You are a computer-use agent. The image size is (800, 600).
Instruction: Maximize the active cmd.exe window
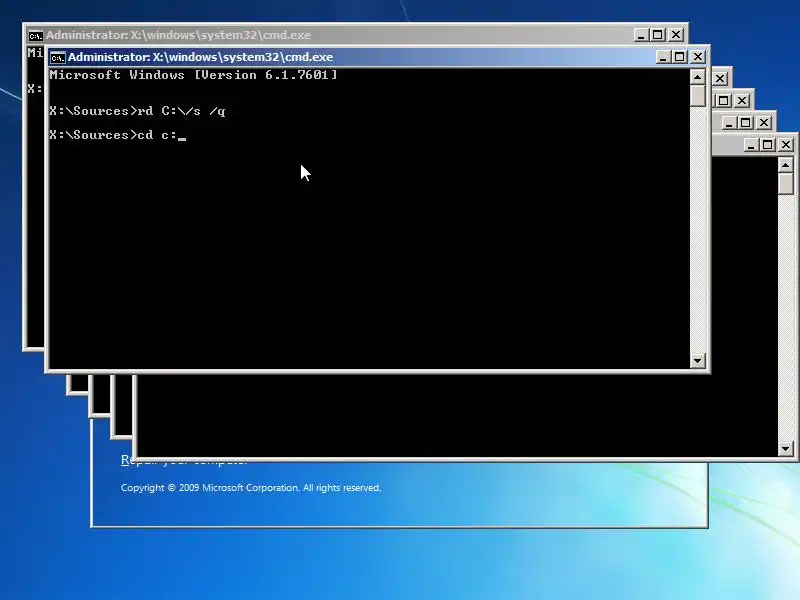680,57
